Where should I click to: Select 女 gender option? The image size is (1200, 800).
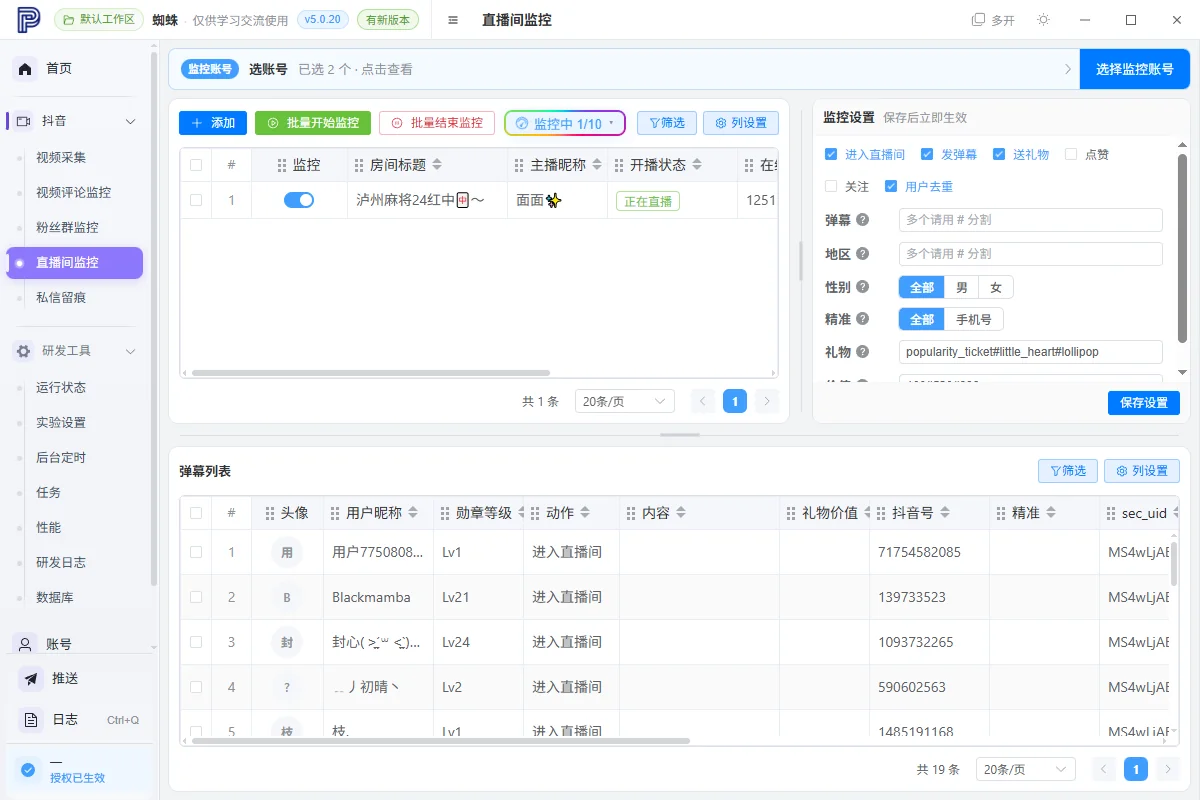pyautogui.click(x=996, y=288)
